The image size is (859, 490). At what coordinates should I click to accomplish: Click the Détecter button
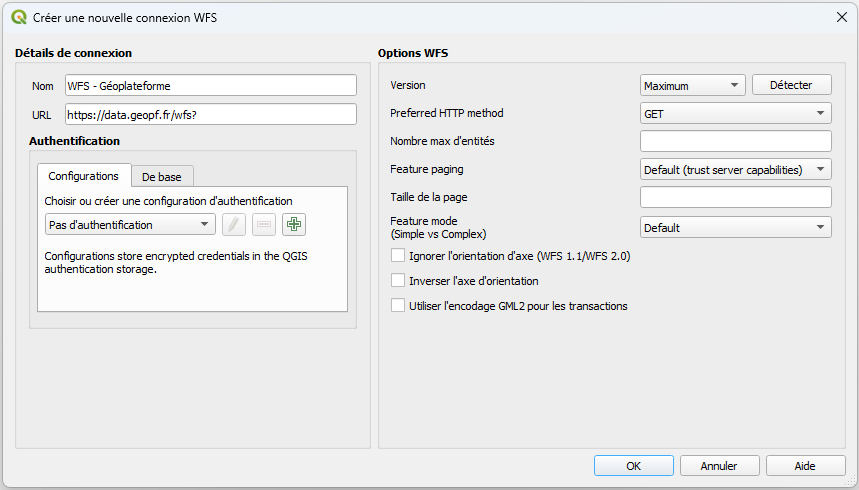[x=792, y=85]
